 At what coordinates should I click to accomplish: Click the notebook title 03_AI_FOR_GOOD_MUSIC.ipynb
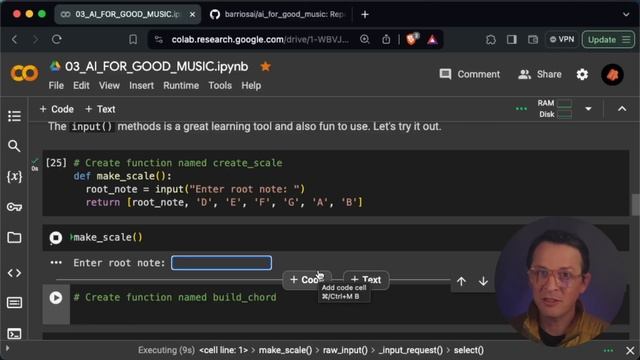click(156, 67)
